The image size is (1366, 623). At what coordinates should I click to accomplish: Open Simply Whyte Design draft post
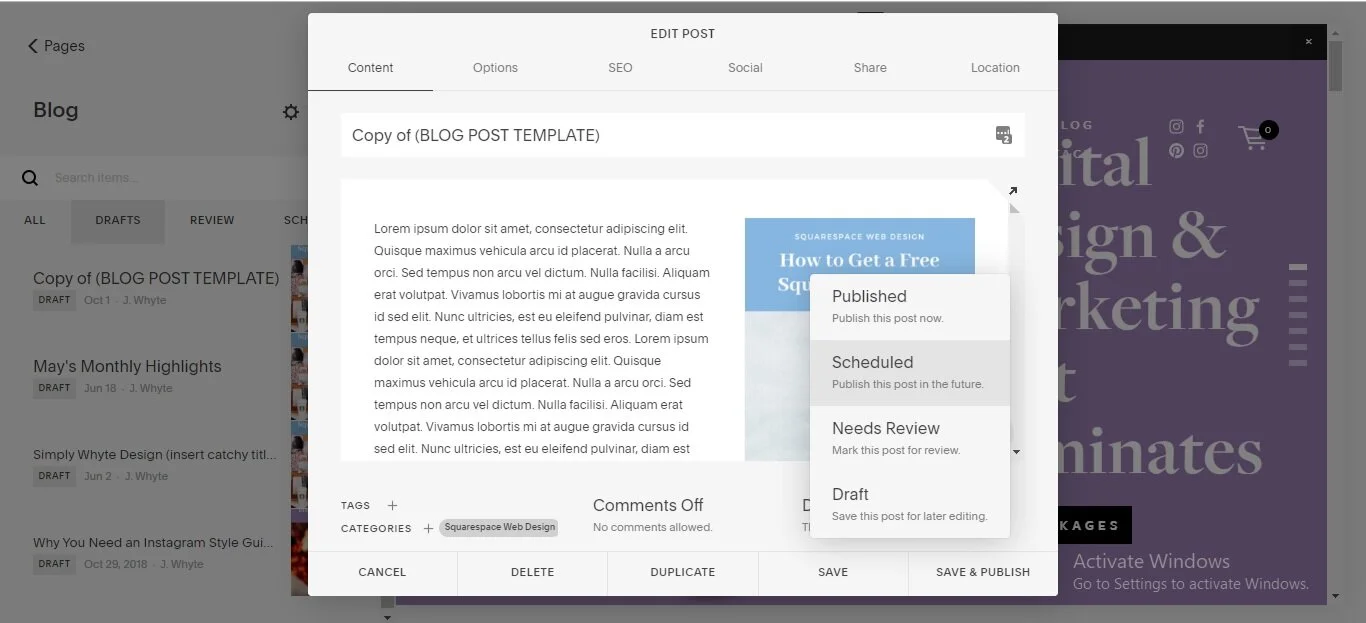tap(156, 464)
